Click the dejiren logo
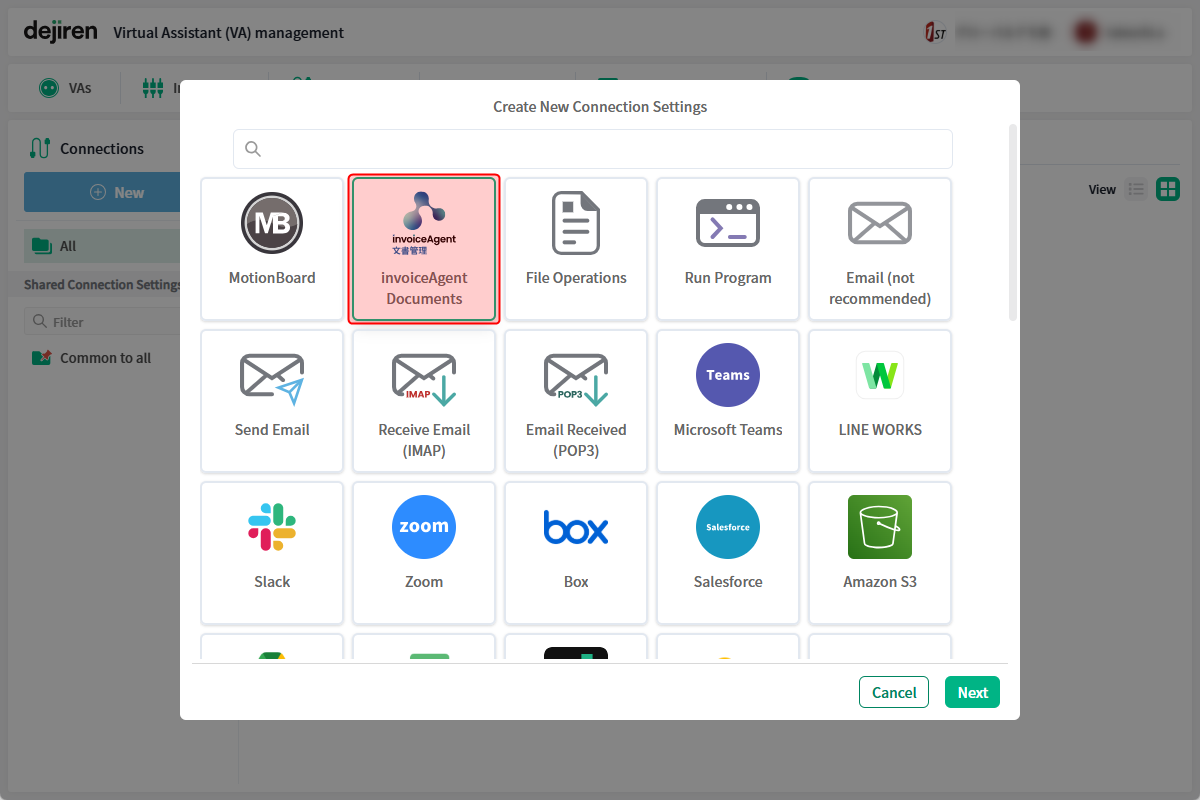This screenshot has height=800, width=1200. point(60,32)
